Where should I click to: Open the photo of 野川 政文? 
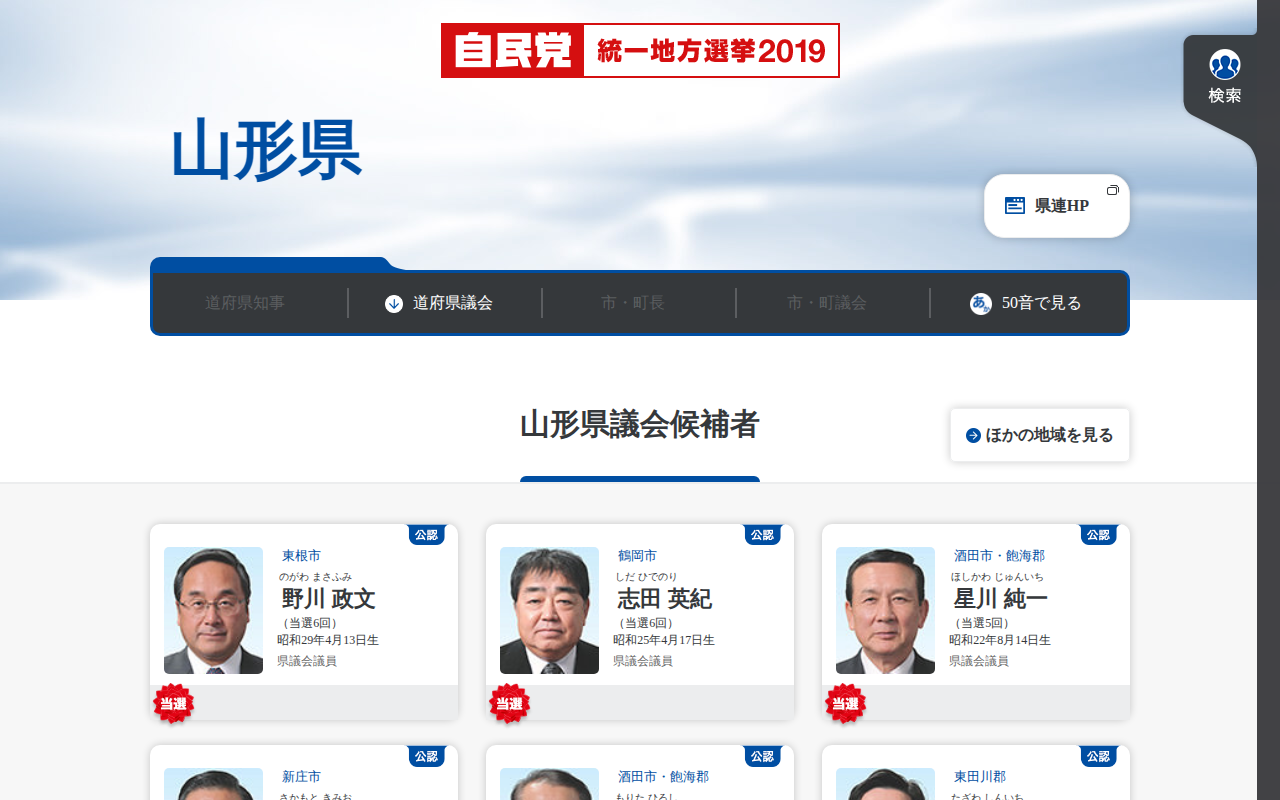click(213, 610)
